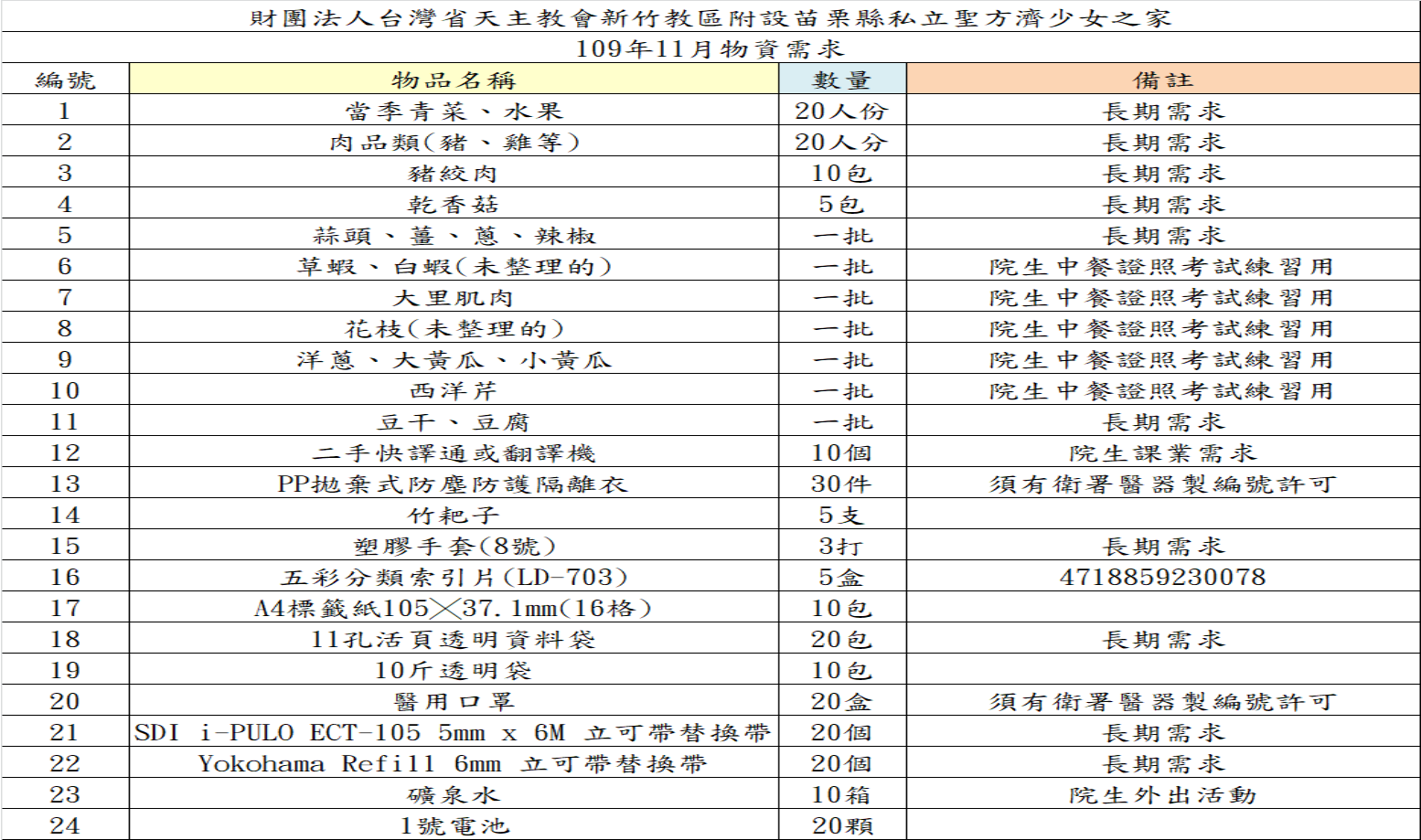This screenshot has height=840, width=1421.
Task: Click the 數量 column header
Action: [x=842, y=80]
